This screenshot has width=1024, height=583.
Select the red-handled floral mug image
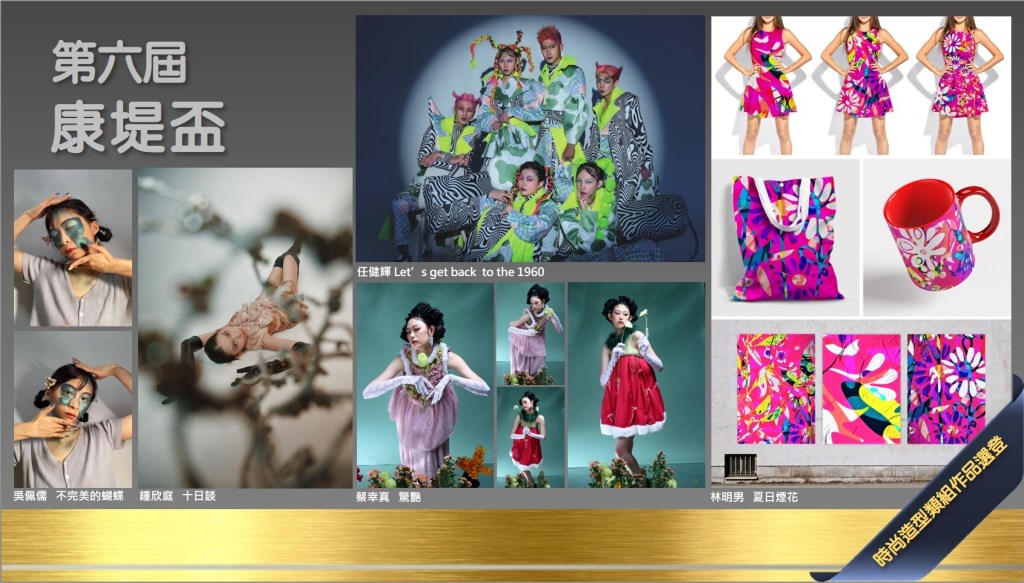click(936, 237)
